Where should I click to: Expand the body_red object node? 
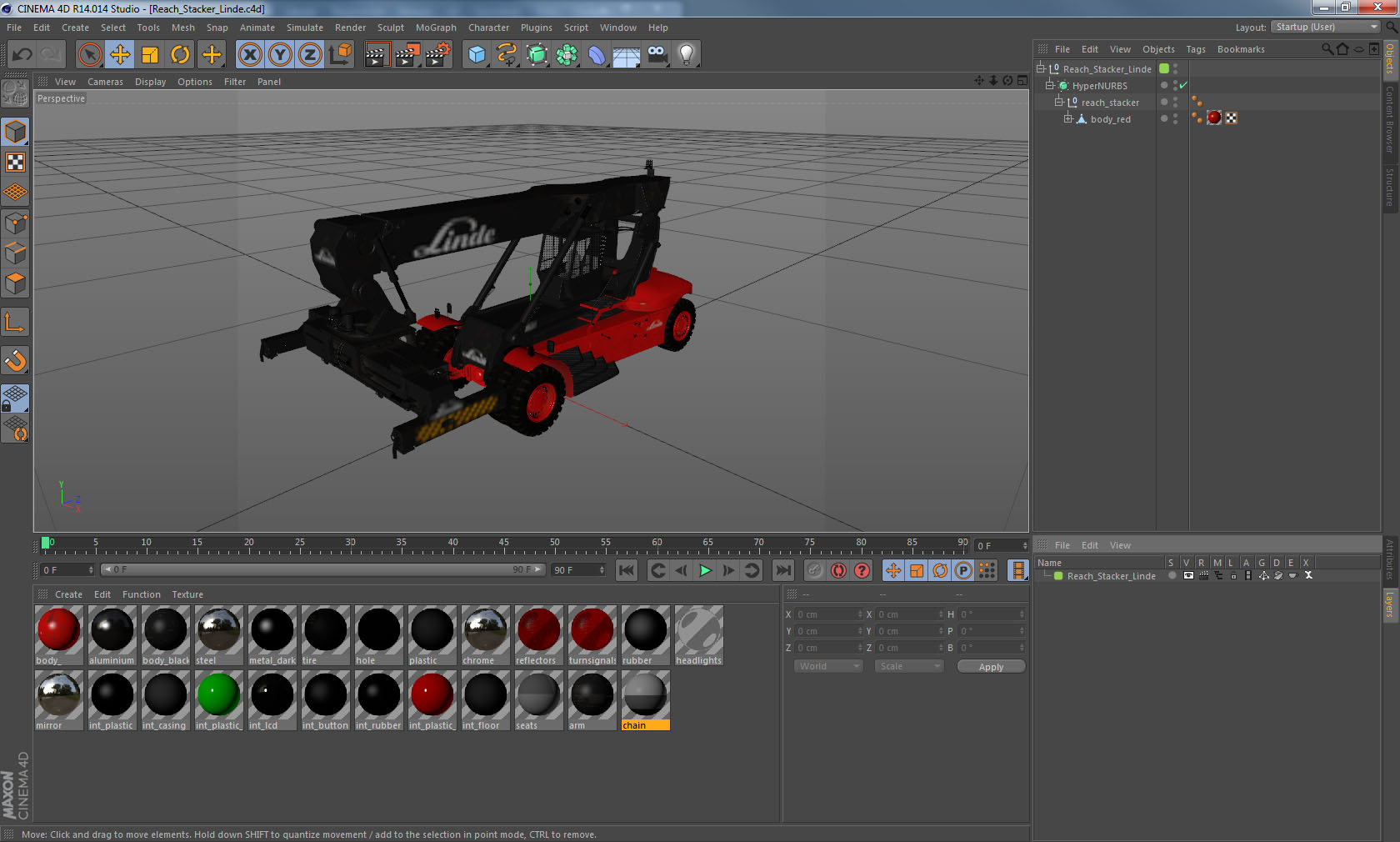1067,118
